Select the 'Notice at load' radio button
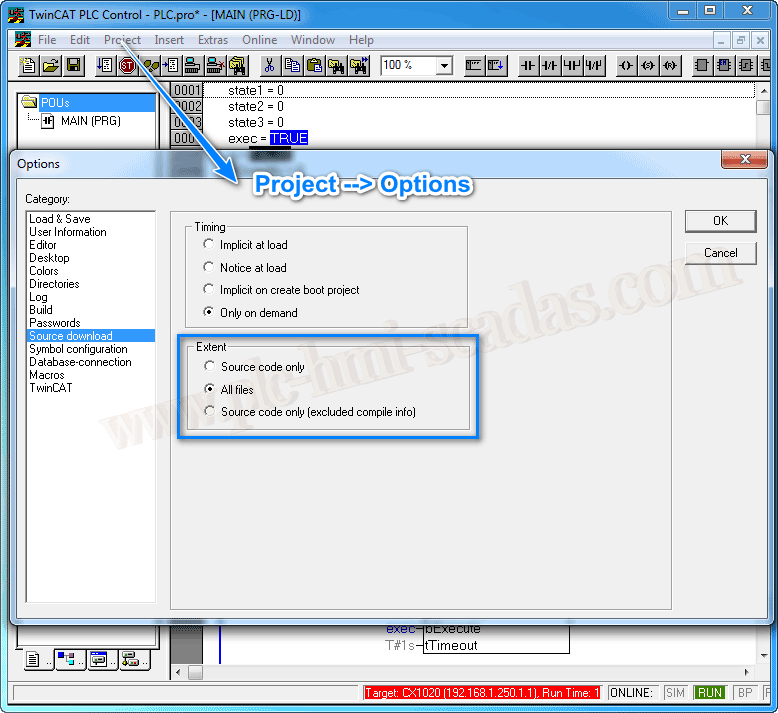Screen dimensions: 778x713 [x=208, y=268]
